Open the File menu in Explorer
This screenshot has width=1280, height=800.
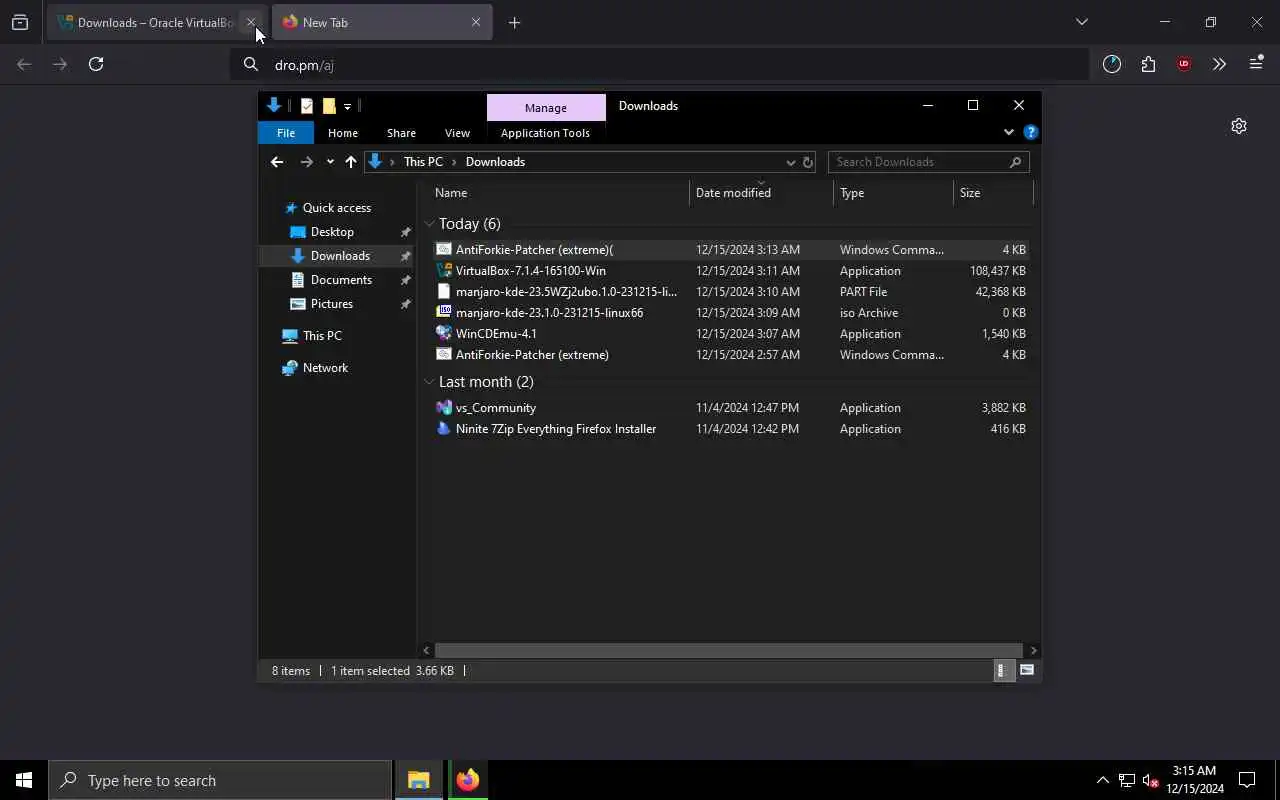coord(286,133)
